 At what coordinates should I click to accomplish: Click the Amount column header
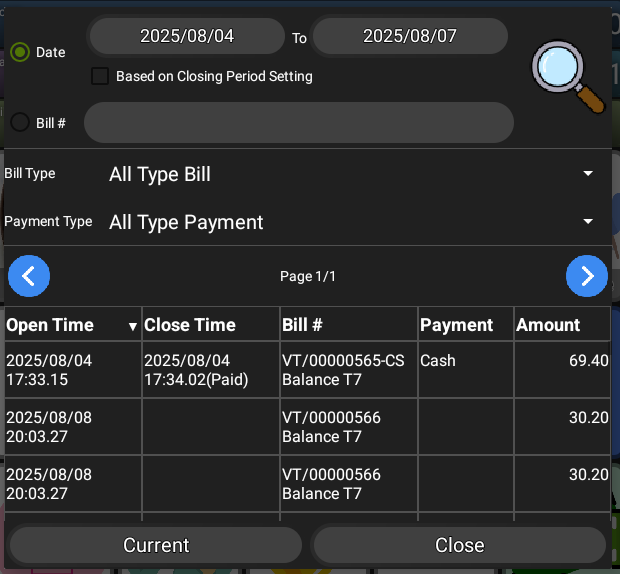click(x=548, y=325)
